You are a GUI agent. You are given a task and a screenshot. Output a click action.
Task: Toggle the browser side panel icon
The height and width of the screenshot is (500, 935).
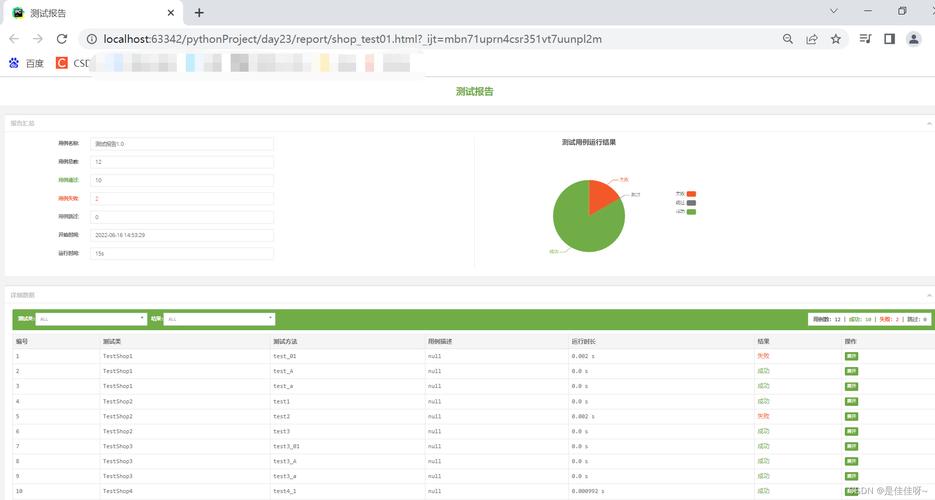889,39
